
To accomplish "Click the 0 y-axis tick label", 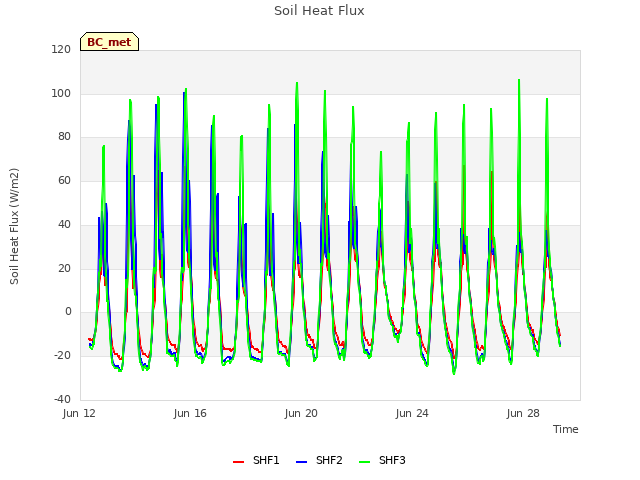I will pyautogui.click(x=68, y=312).
